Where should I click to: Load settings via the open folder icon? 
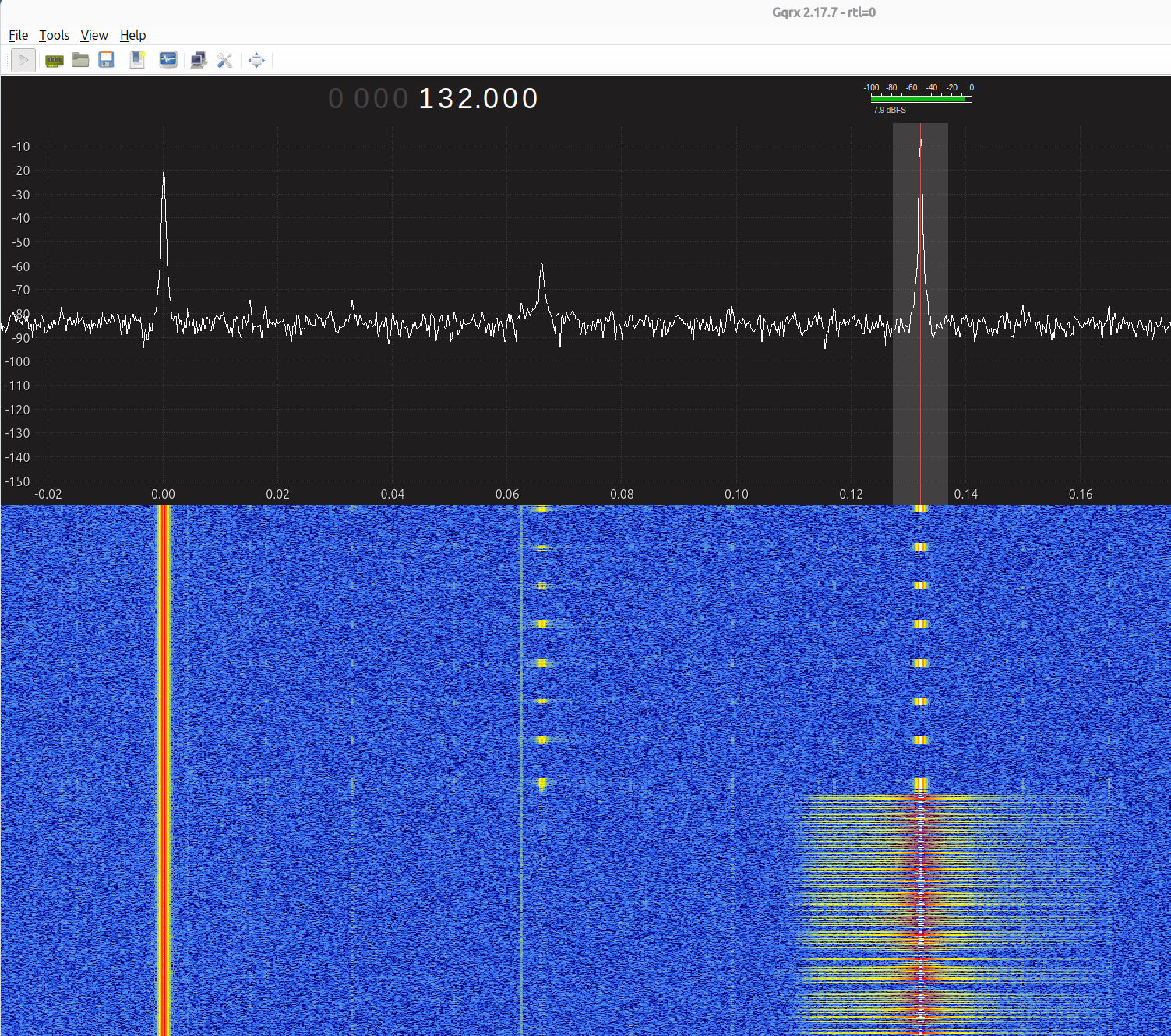point(80,60)
